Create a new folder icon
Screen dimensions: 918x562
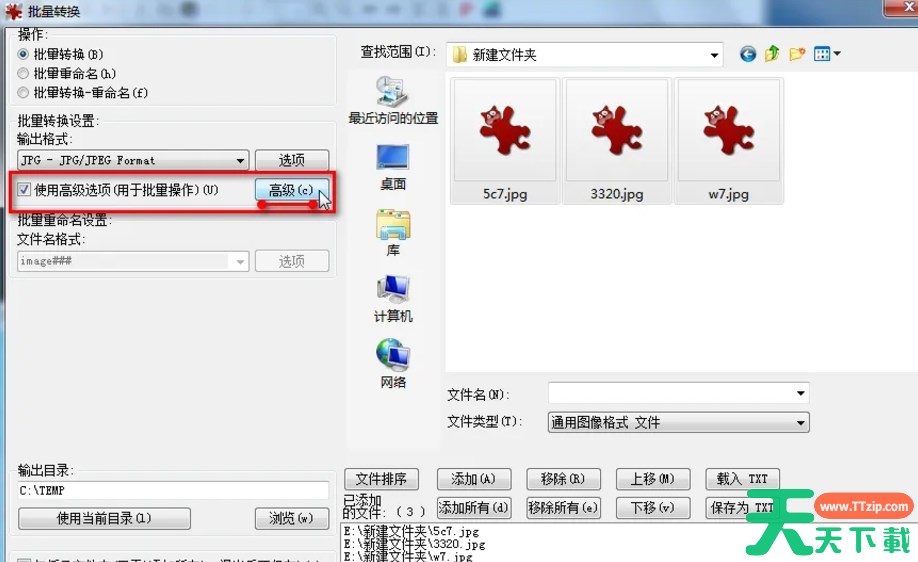point(797,54)
